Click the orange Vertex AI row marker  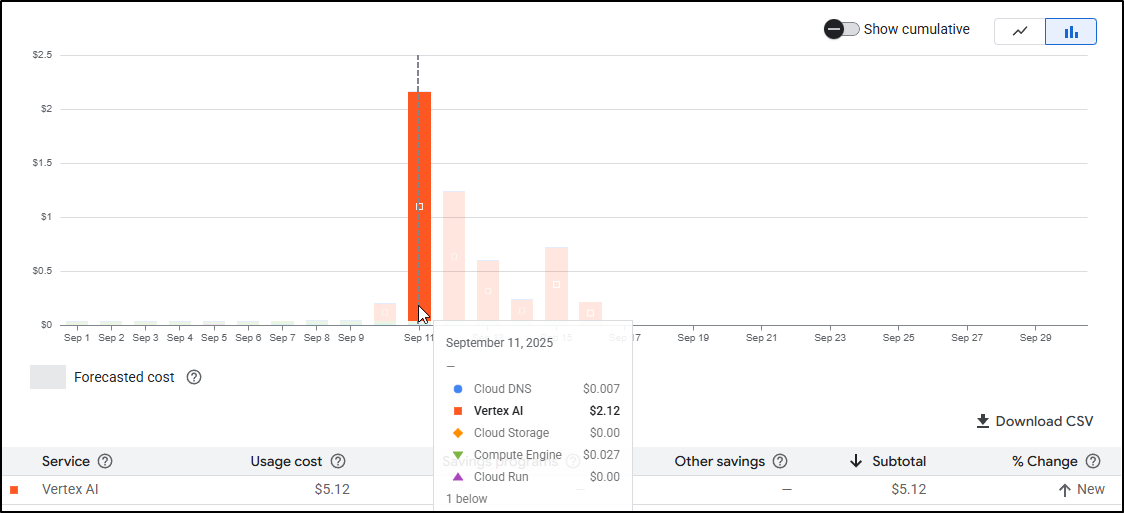coord(14,490)
